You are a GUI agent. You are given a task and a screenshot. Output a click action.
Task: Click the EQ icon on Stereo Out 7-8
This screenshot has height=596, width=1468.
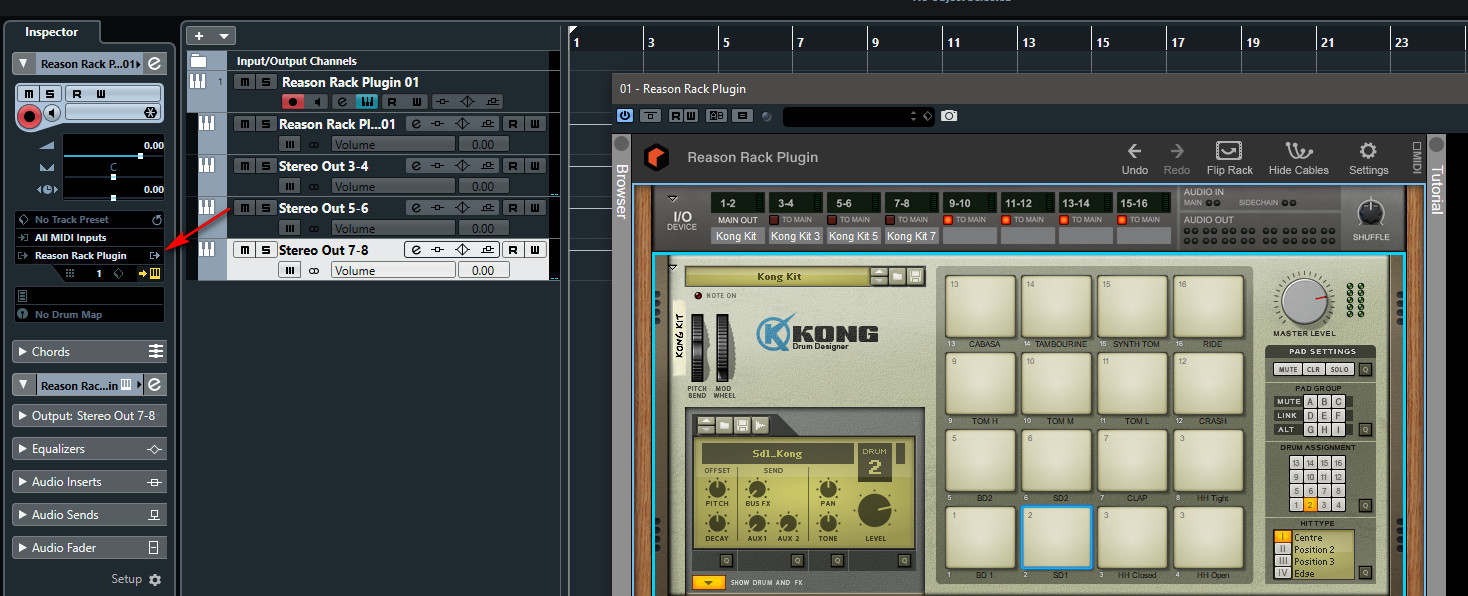click(x=463, y=250)
